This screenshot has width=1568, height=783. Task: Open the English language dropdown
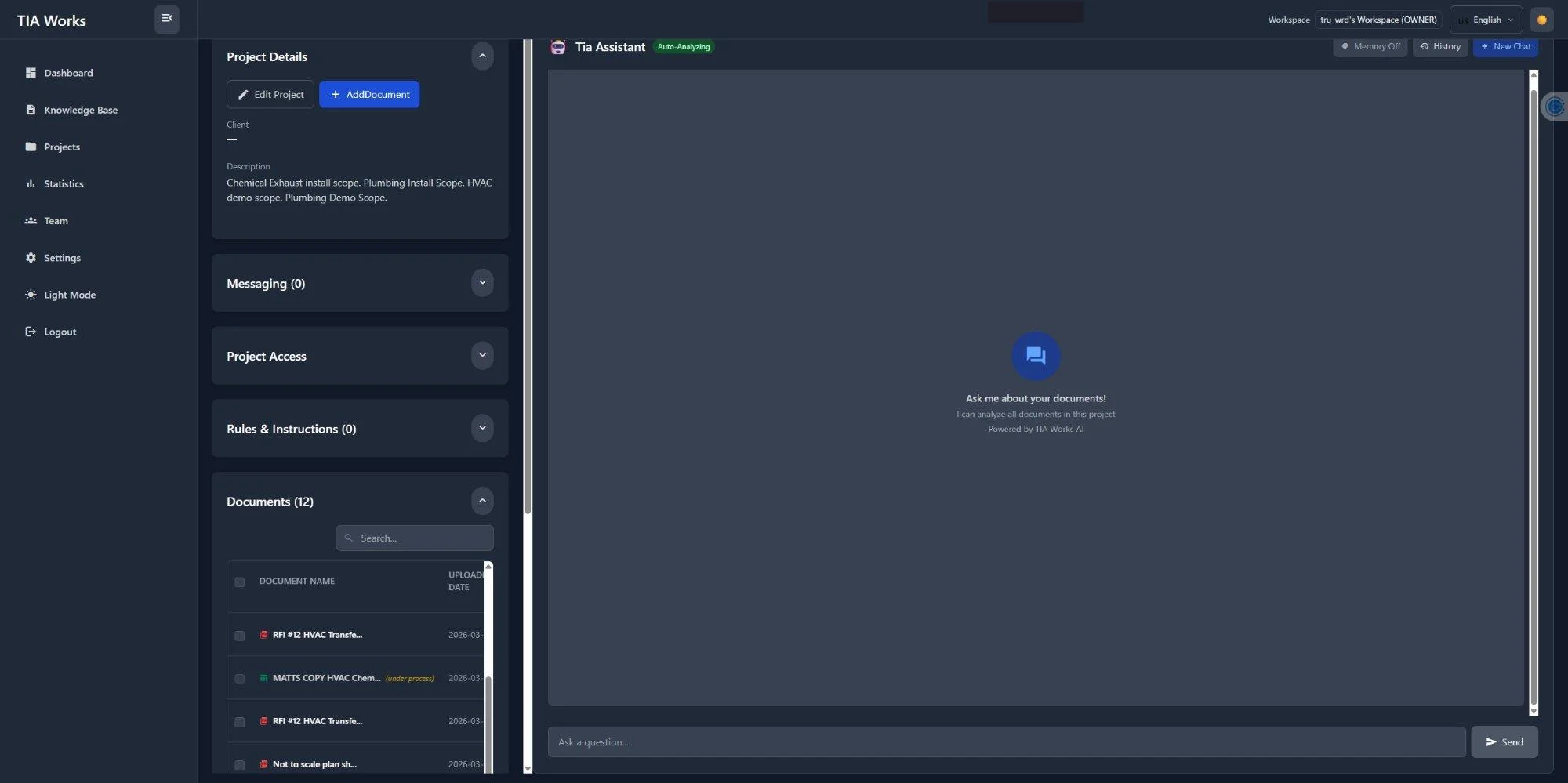(x=1486, y=20)
